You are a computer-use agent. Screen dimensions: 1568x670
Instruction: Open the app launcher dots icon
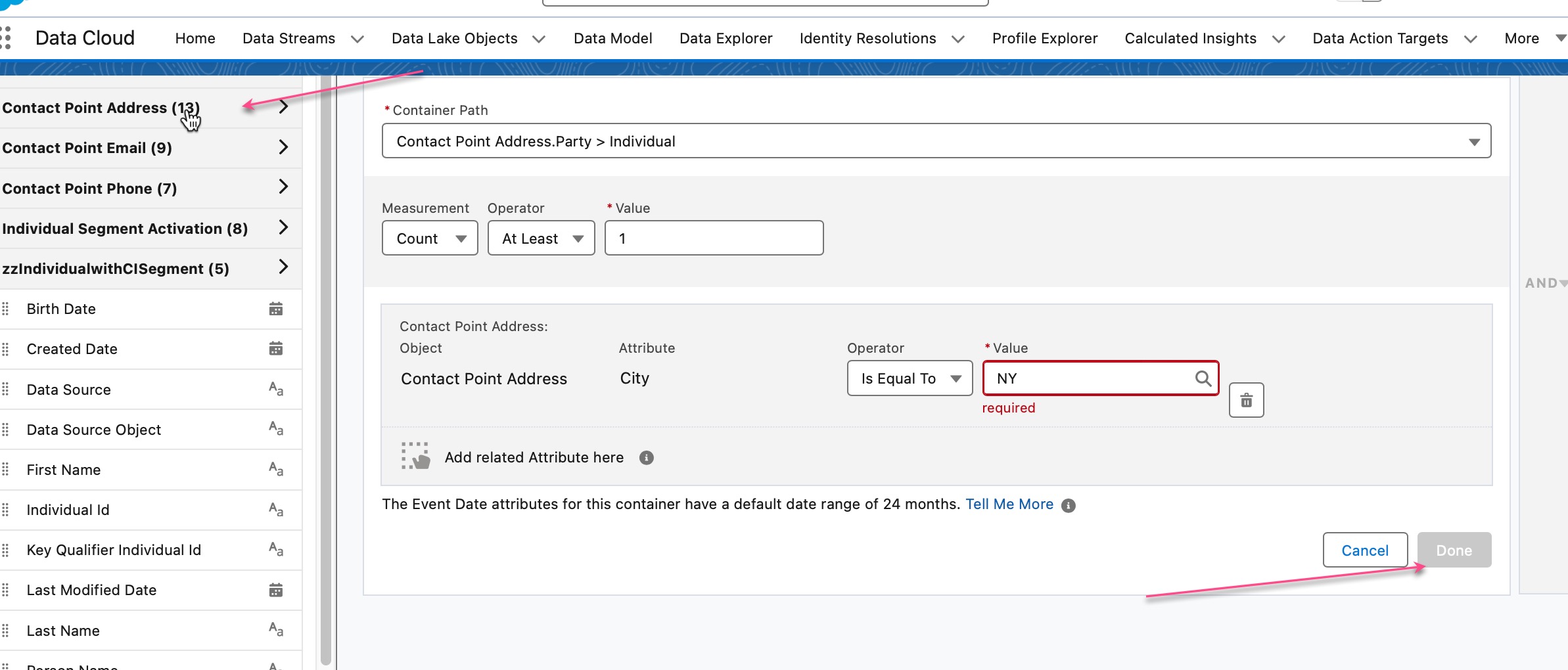pos(6,37)
